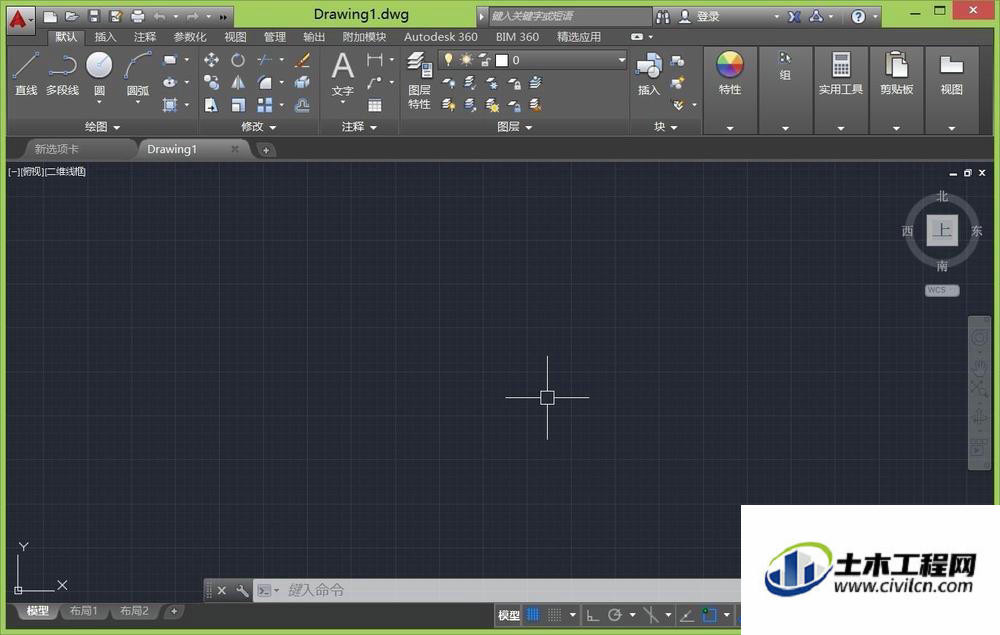Toggle object snap square icon in status bar
Viewport: 1000px width, 635px height.
click(x=709, y=615)
